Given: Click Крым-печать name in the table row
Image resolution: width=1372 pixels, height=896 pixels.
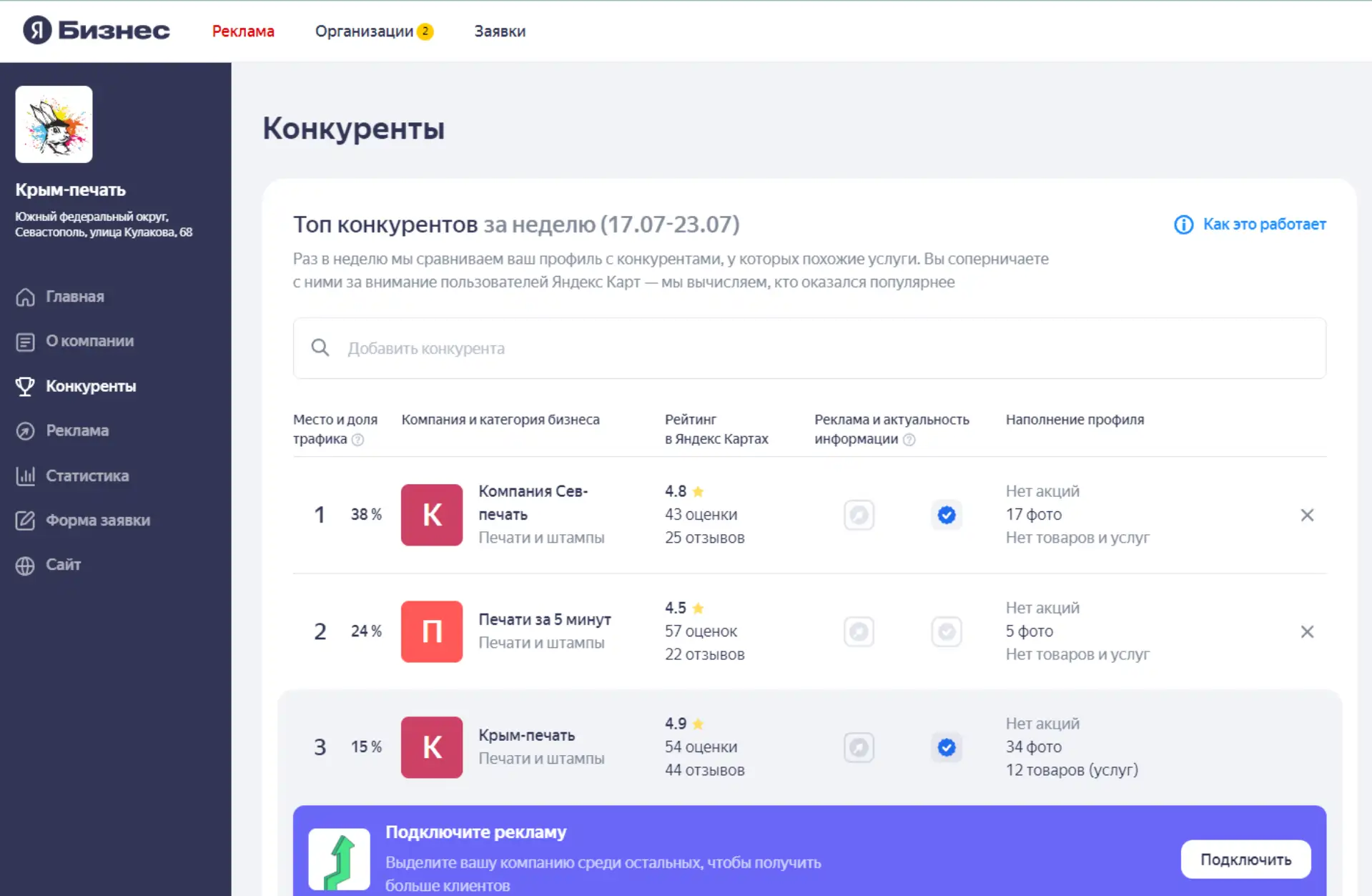Looking at the screenshot, I should pyautogui.click(x=527, y=735).
